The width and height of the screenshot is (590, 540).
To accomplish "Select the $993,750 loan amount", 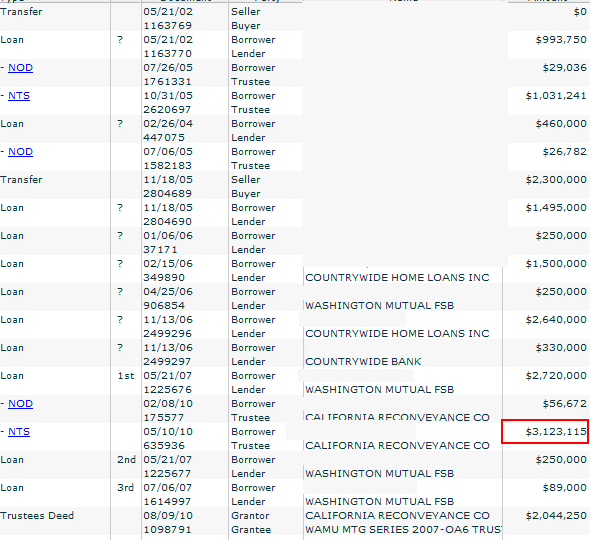I will tap(561, 40).
